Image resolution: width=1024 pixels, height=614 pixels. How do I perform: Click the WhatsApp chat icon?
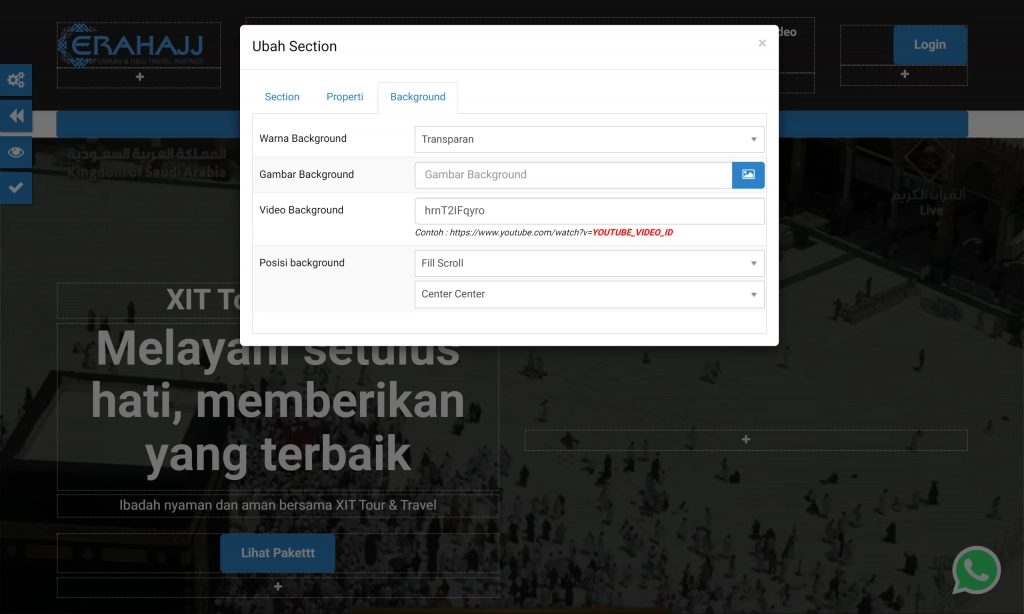coord(976,570)
